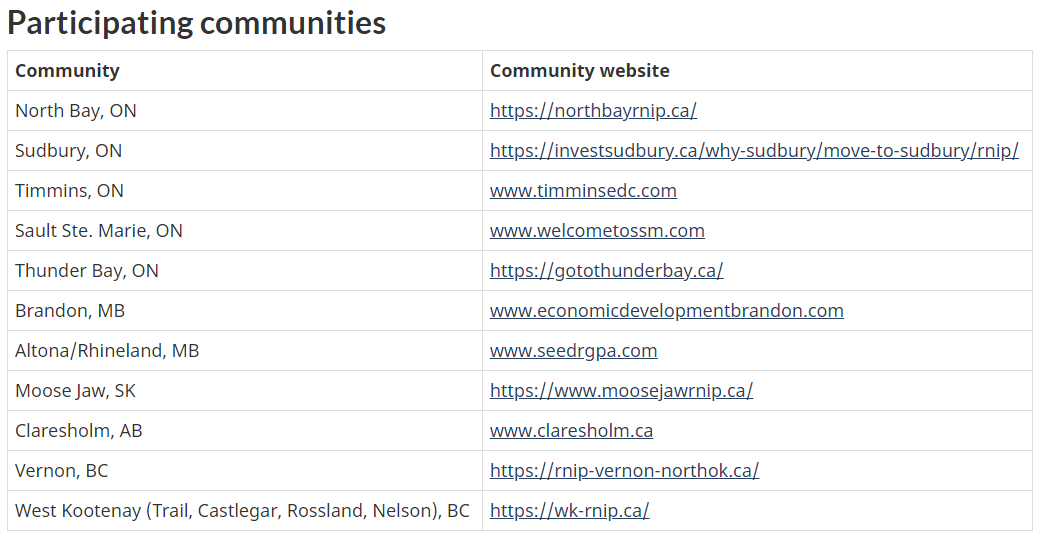Open the www.welcometossm.com website link
The image size is (1039, 537).
point(597,231)
